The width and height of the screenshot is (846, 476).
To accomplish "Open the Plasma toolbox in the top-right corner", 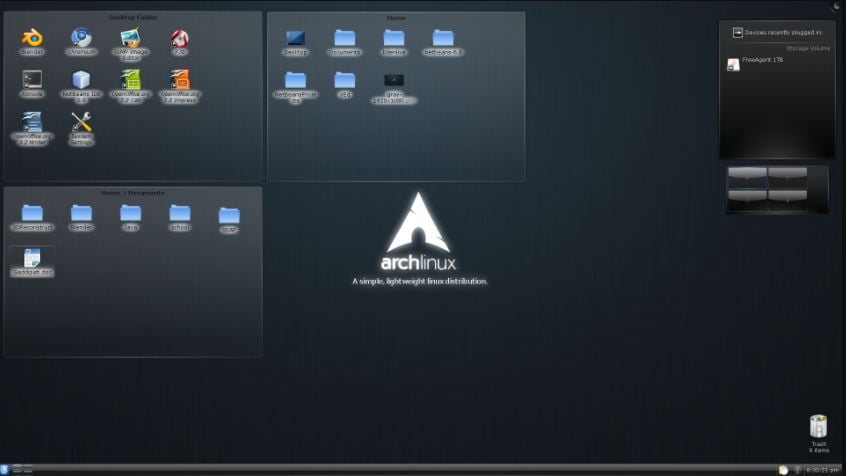I will coord(837,5).
